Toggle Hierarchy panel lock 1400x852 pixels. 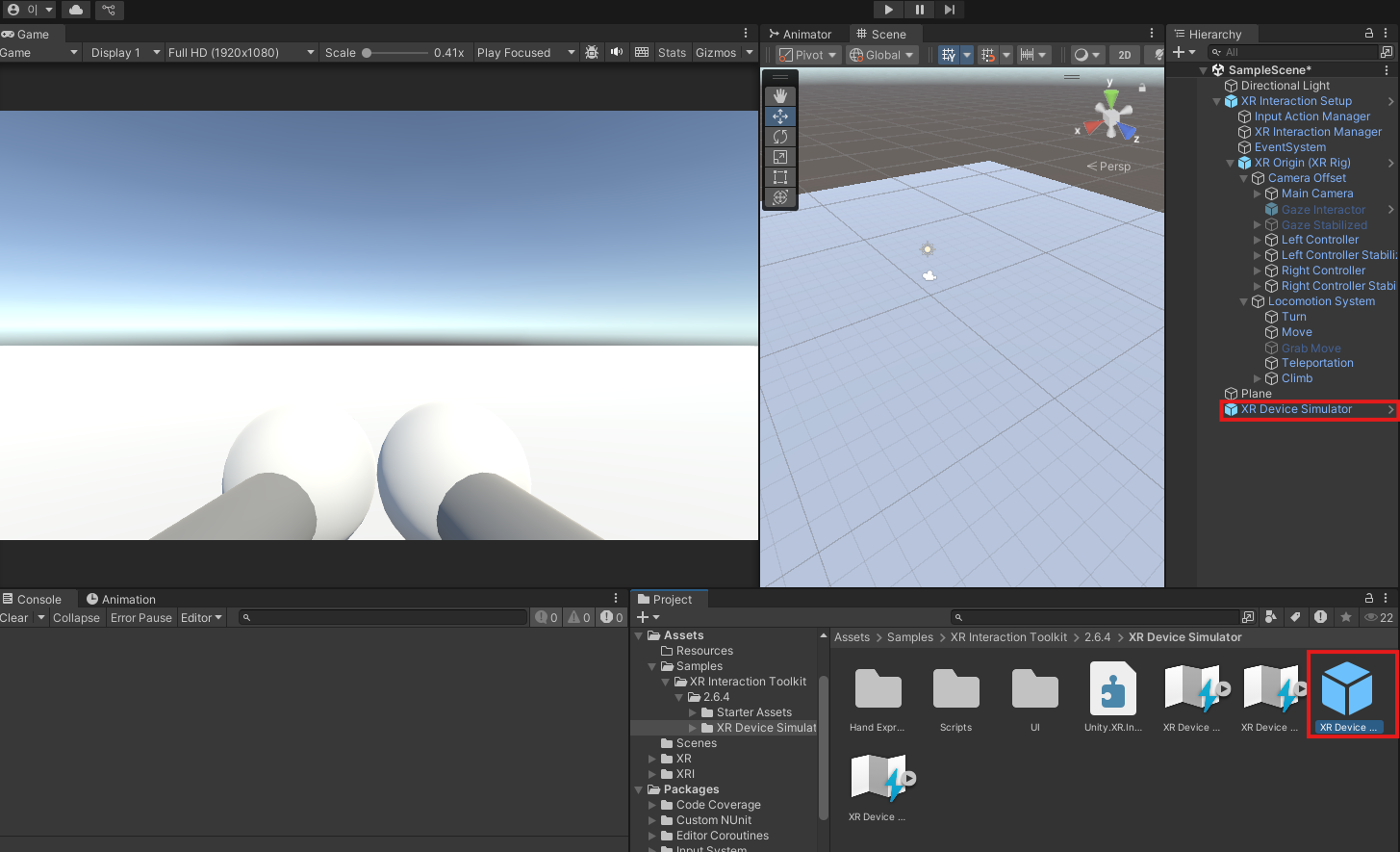[x=1368, y=33]
